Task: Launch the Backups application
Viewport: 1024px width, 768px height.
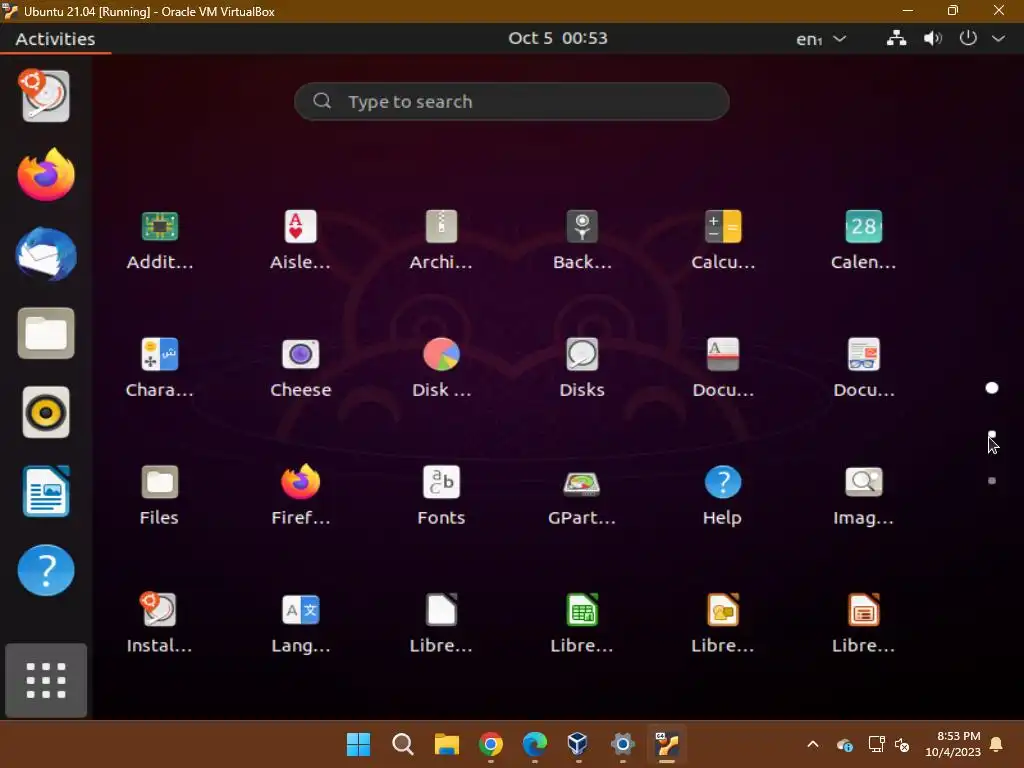Action: (582, 240)
